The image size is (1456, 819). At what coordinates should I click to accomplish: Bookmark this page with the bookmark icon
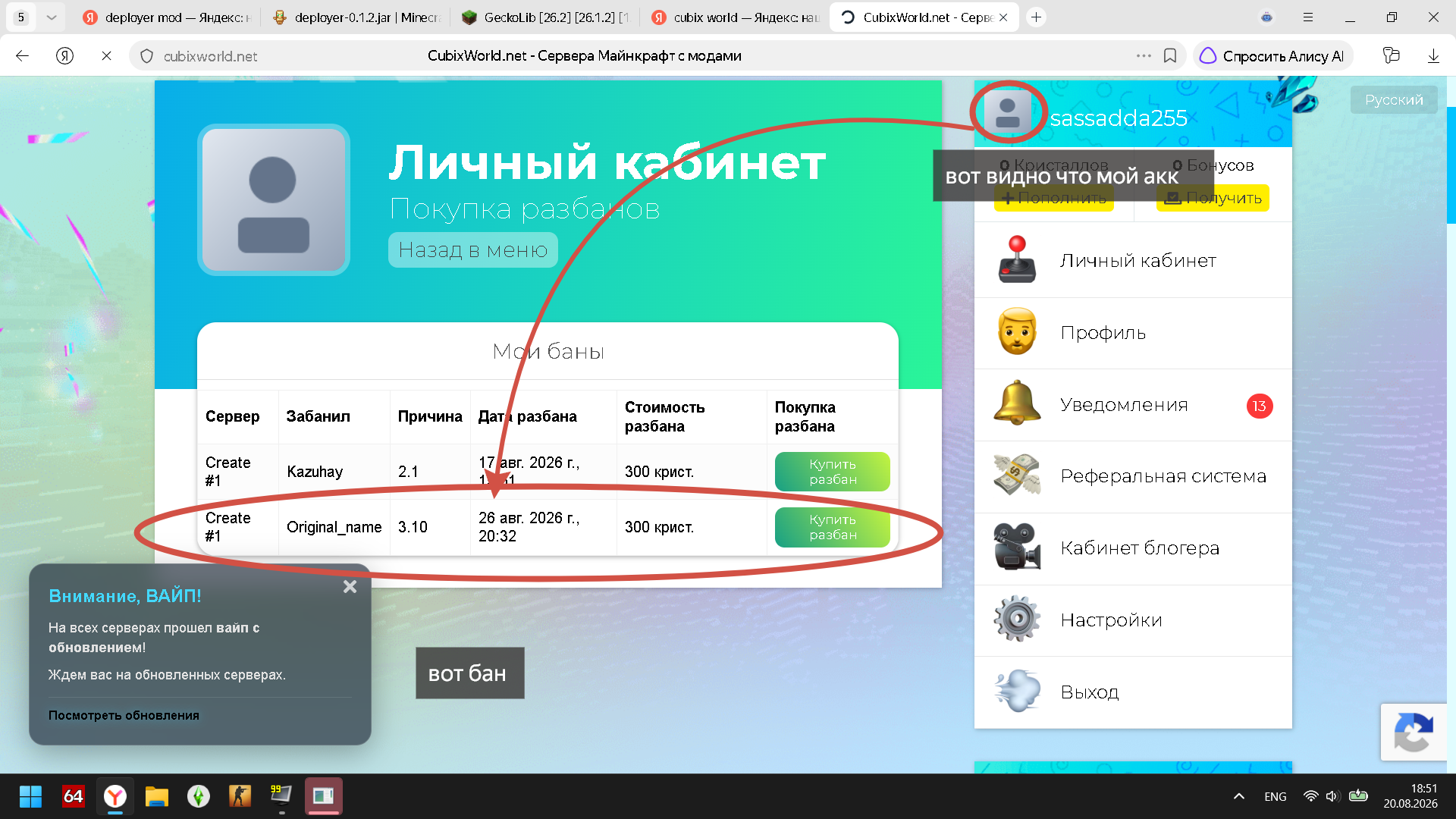pyautogui.click(x=1170, y=55)
